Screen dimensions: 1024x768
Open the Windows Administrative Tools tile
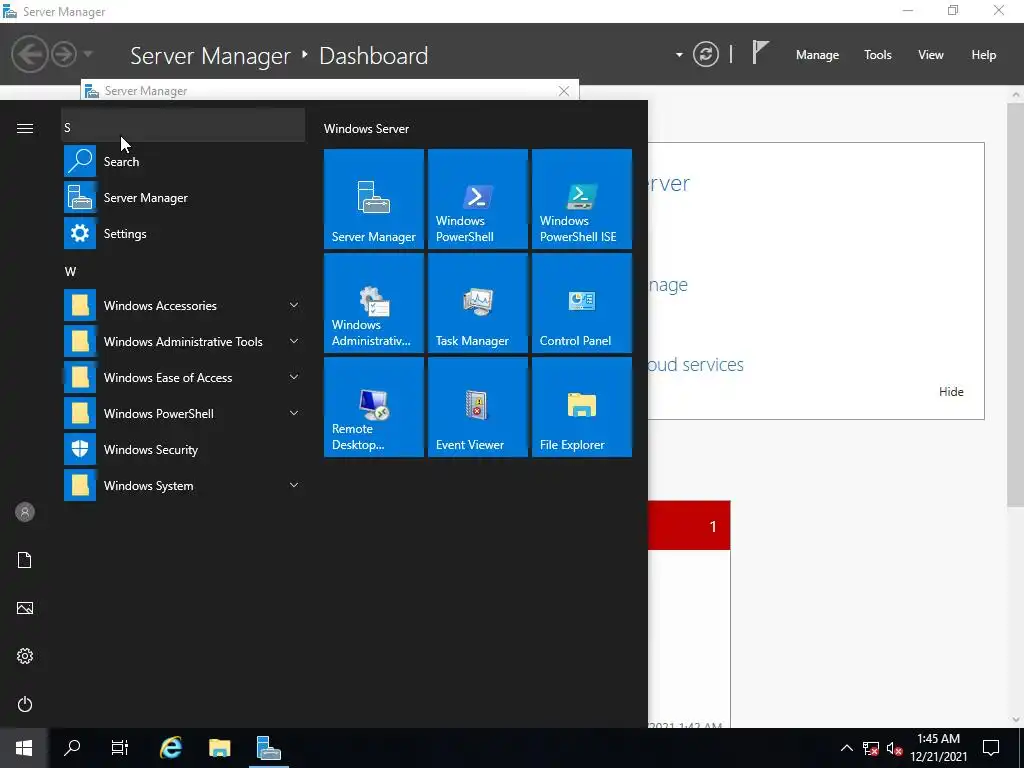click(x=374, y=302)
